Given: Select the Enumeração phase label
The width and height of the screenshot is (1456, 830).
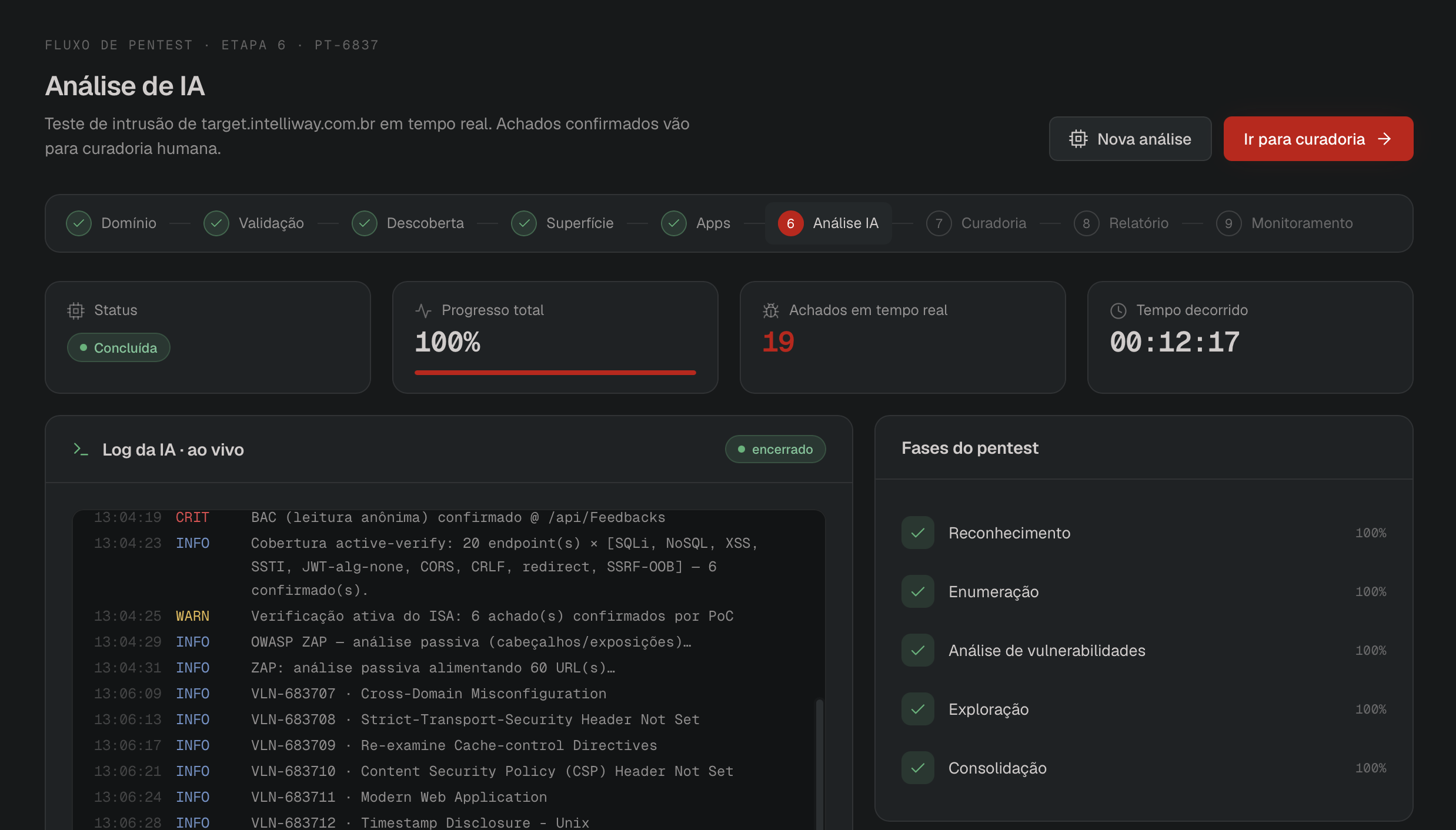Looking at the screenshot, I should click(993, 592).
